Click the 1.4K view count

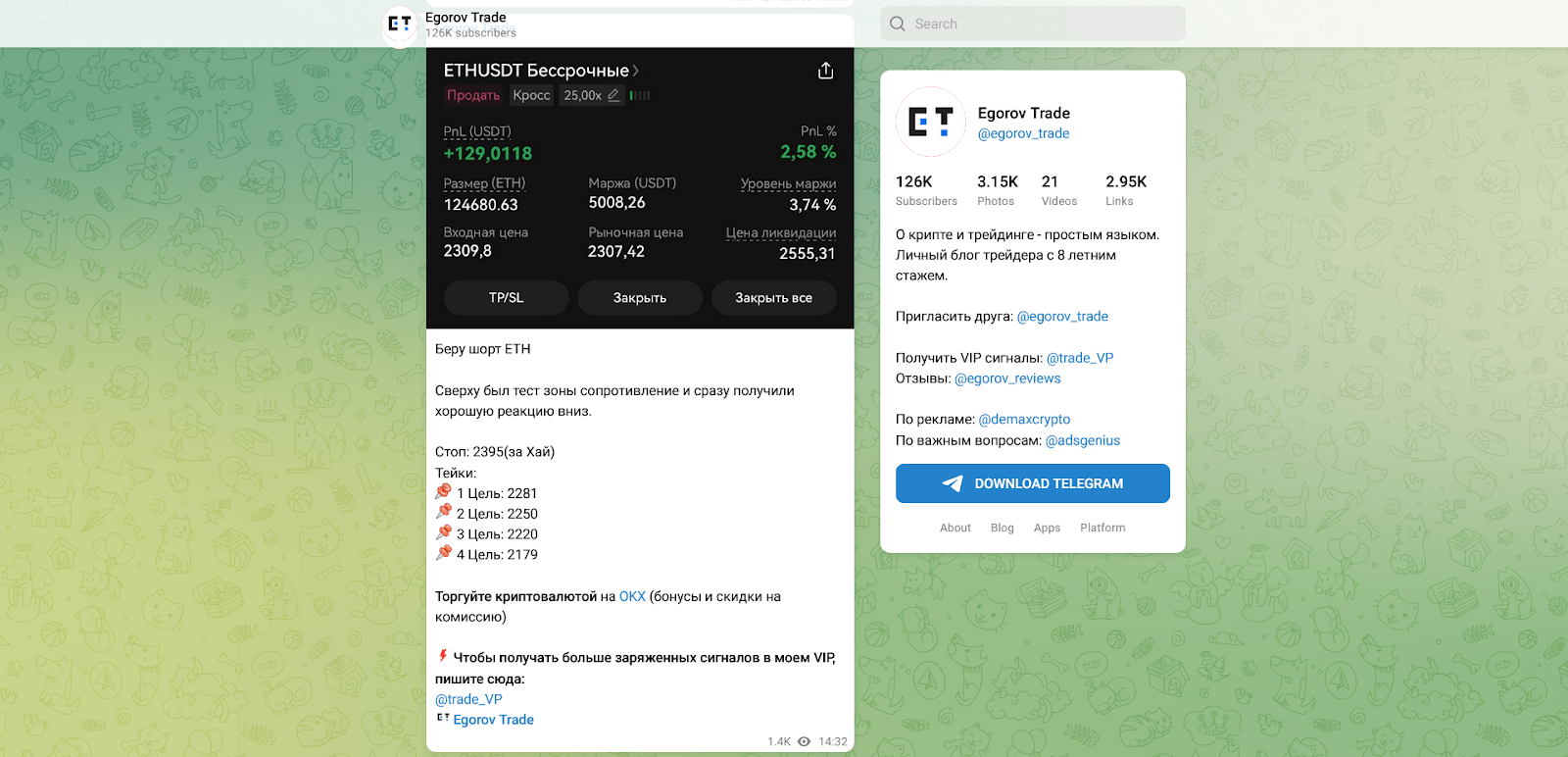[x=779, y=741]
